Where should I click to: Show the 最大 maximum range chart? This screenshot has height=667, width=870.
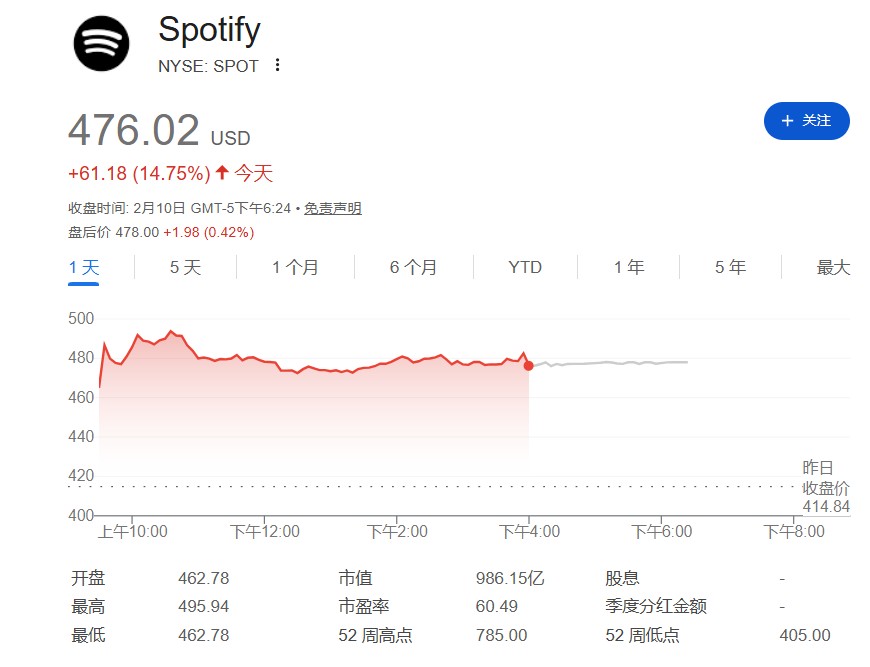point(833,267)
